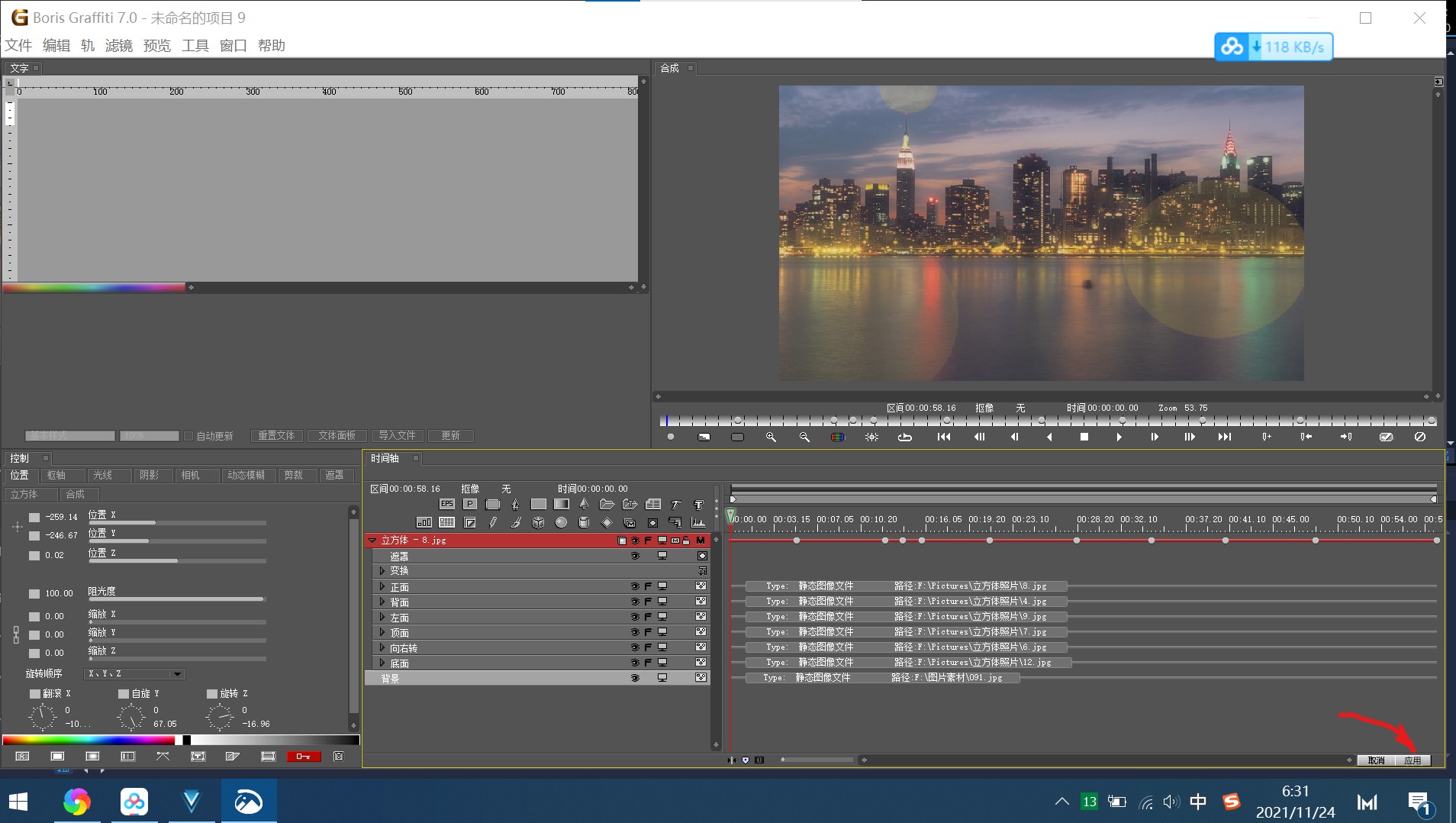Toggle visibility of the 背景 track
Screen dimensions: 1456x823
click(634, 678)
